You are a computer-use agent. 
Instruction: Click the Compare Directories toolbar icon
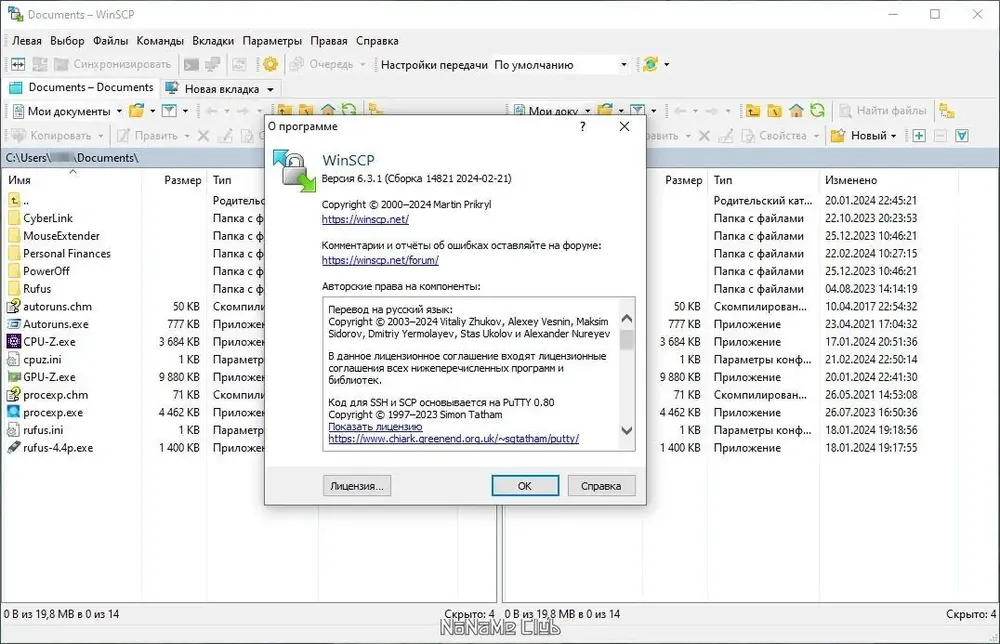tap(18, 64)
